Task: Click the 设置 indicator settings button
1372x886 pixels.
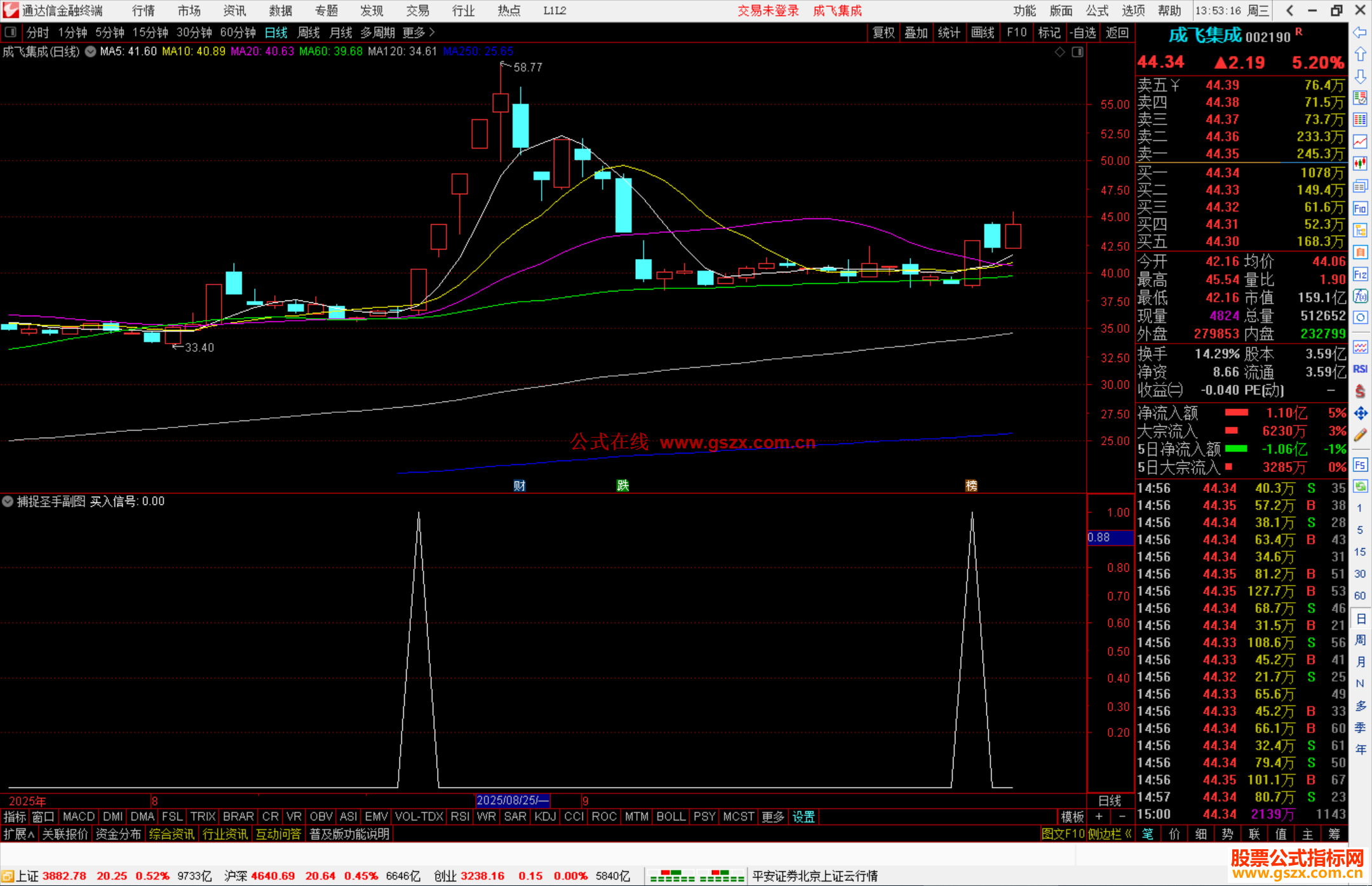Action: coord(803,817)
